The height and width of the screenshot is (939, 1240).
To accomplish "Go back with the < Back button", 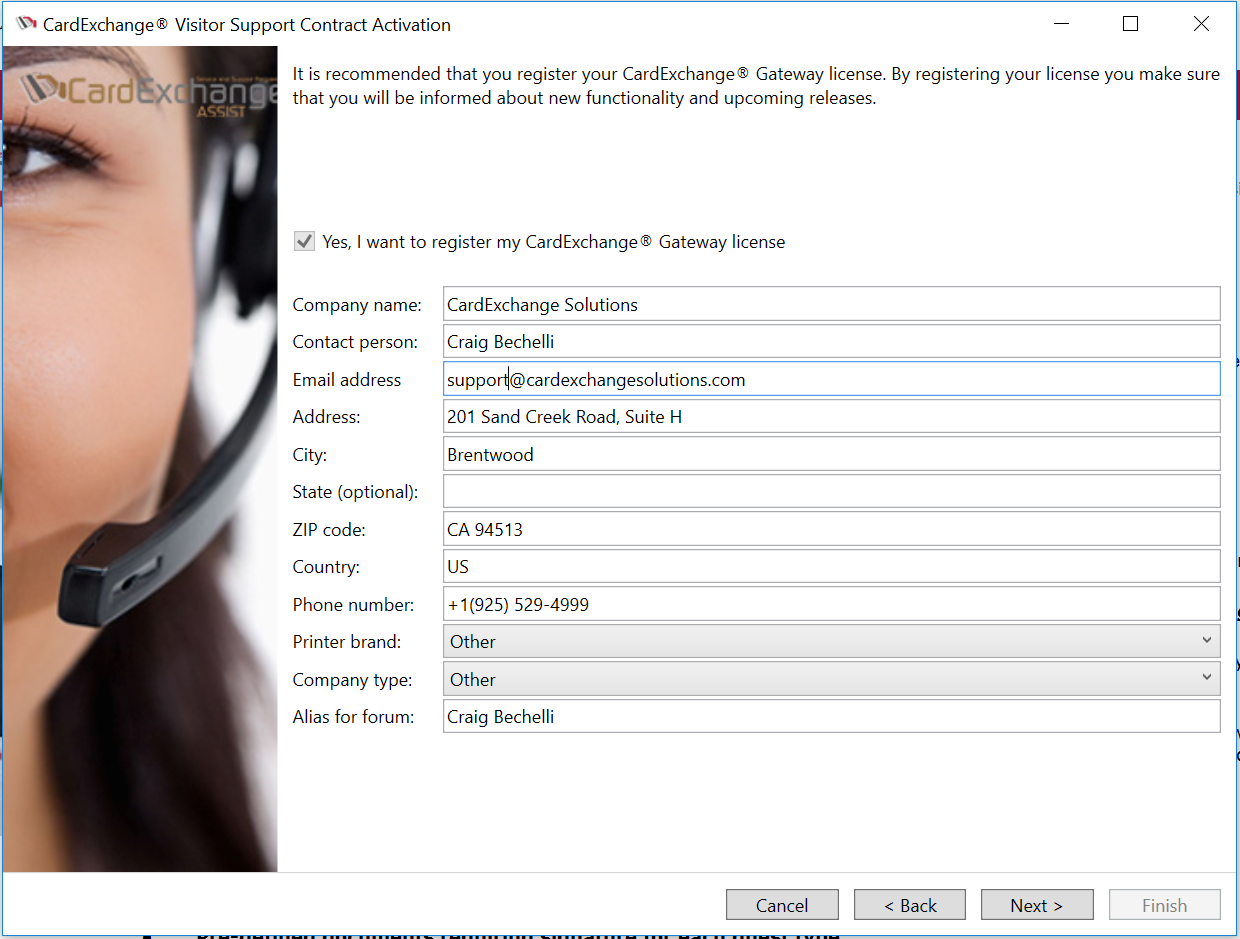I will pos(910,905).
